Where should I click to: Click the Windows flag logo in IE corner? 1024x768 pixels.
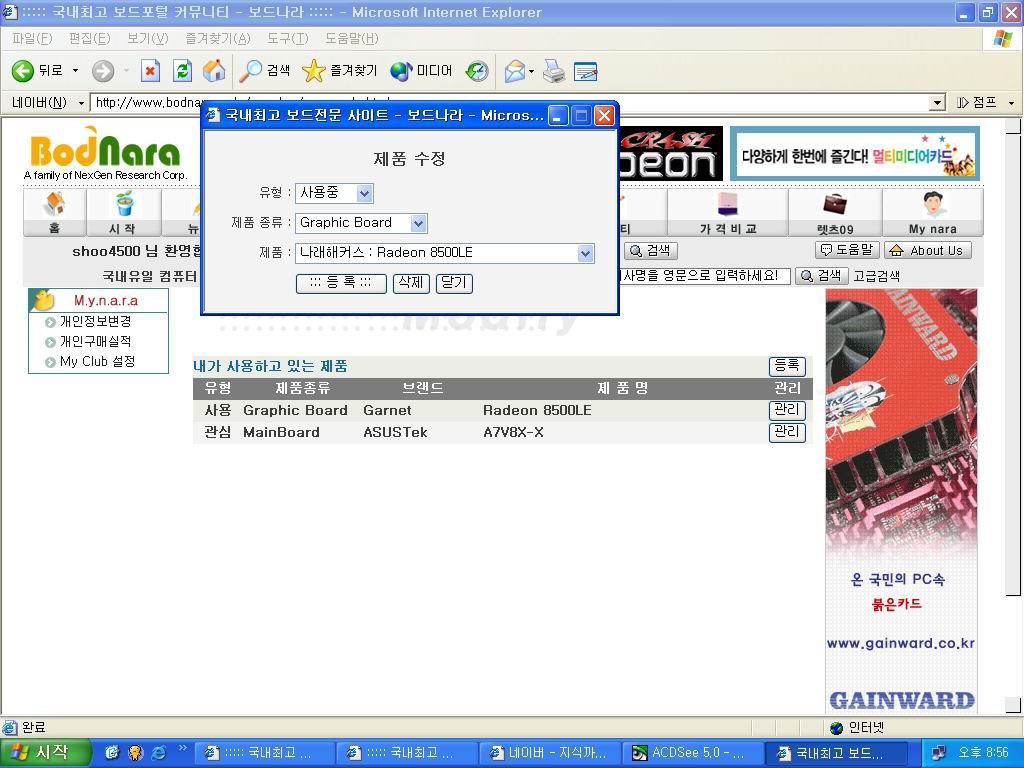1002,39
